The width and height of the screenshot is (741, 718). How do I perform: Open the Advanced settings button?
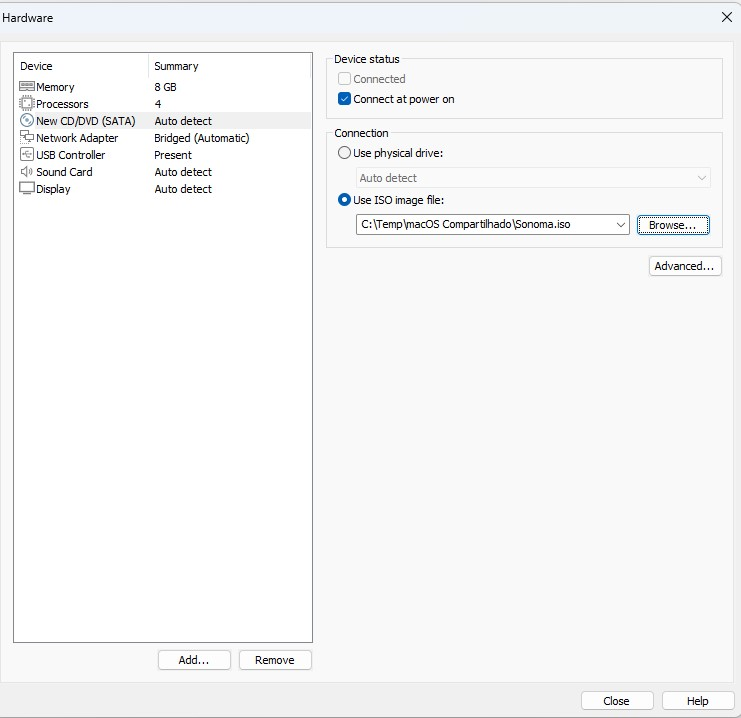point(685,266)
